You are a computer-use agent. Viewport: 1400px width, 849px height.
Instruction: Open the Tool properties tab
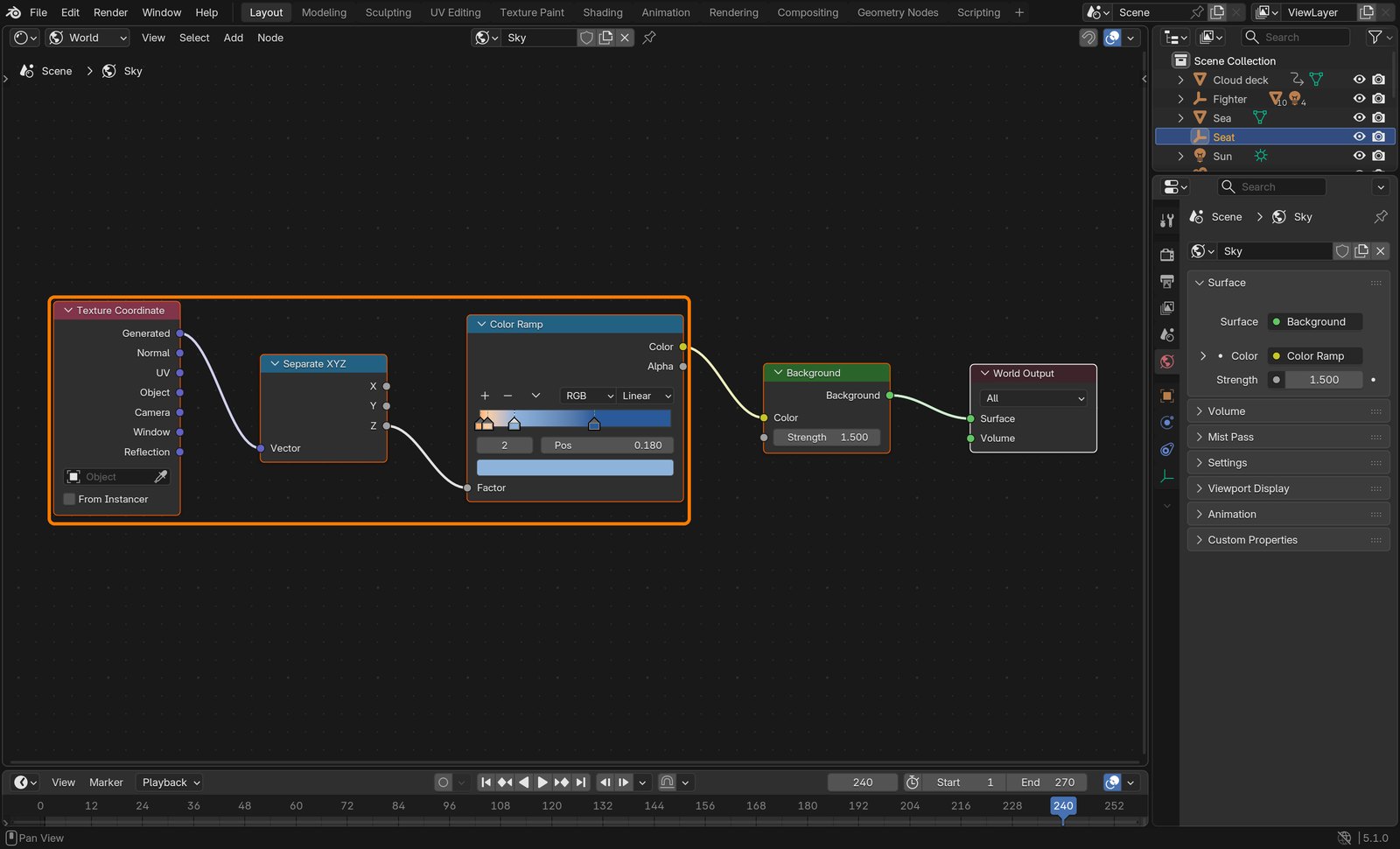(x=1166, y=221)
